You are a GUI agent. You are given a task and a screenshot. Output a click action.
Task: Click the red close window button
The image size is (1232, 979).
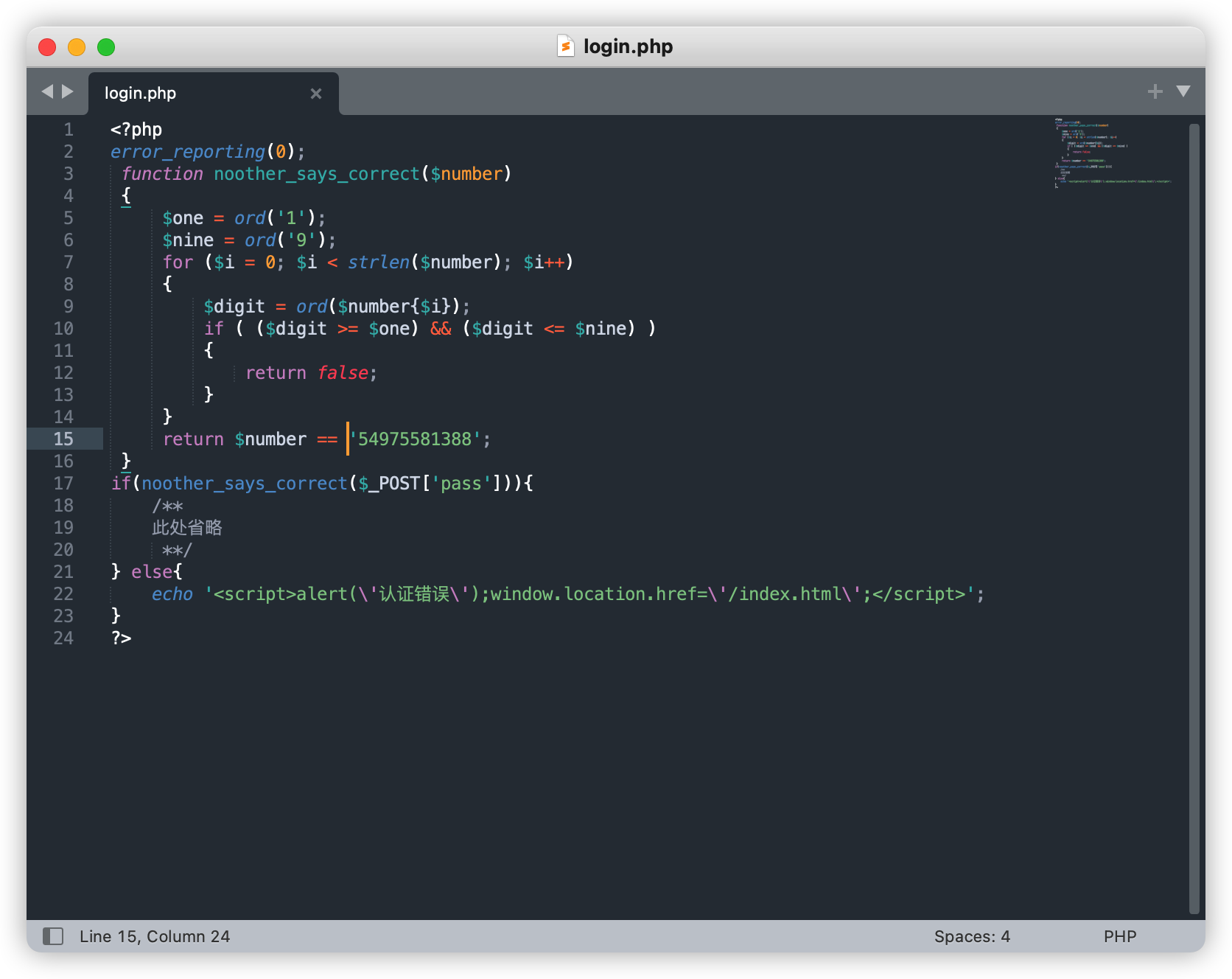(47, 47)
